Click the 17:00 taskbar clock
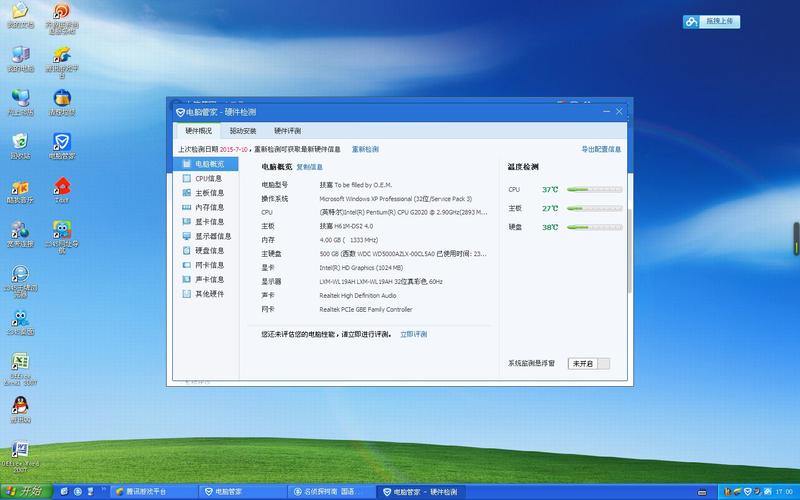Screen dimensions: 800x500 coord(784,492)
